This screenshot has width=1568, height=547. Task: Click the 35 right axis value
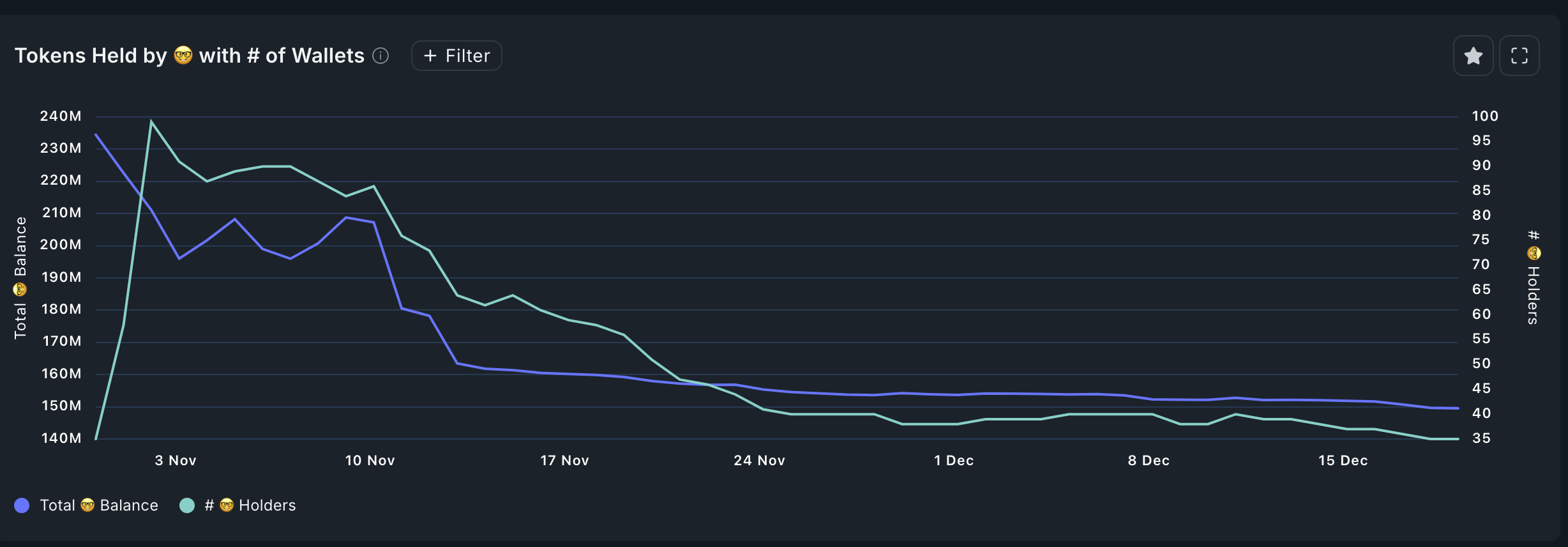1481,438
